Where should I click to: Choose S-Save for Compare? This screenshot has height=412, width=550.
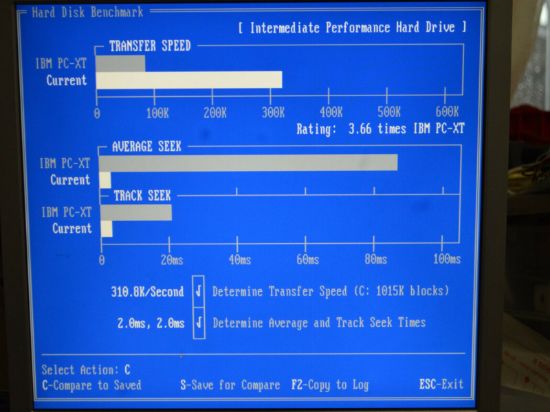click(230, 385)
